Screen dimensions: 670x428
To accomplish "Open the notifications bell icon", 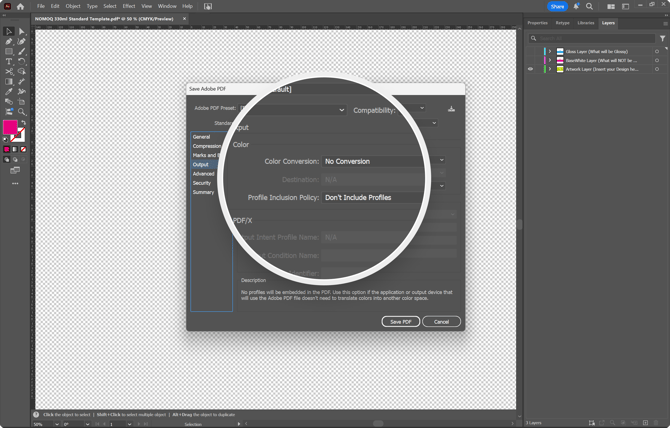I will 576,6.
